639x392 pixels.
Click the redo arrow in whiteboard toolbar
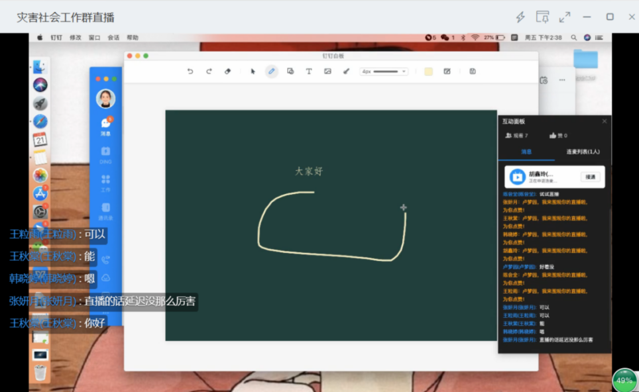click(209, 71)
